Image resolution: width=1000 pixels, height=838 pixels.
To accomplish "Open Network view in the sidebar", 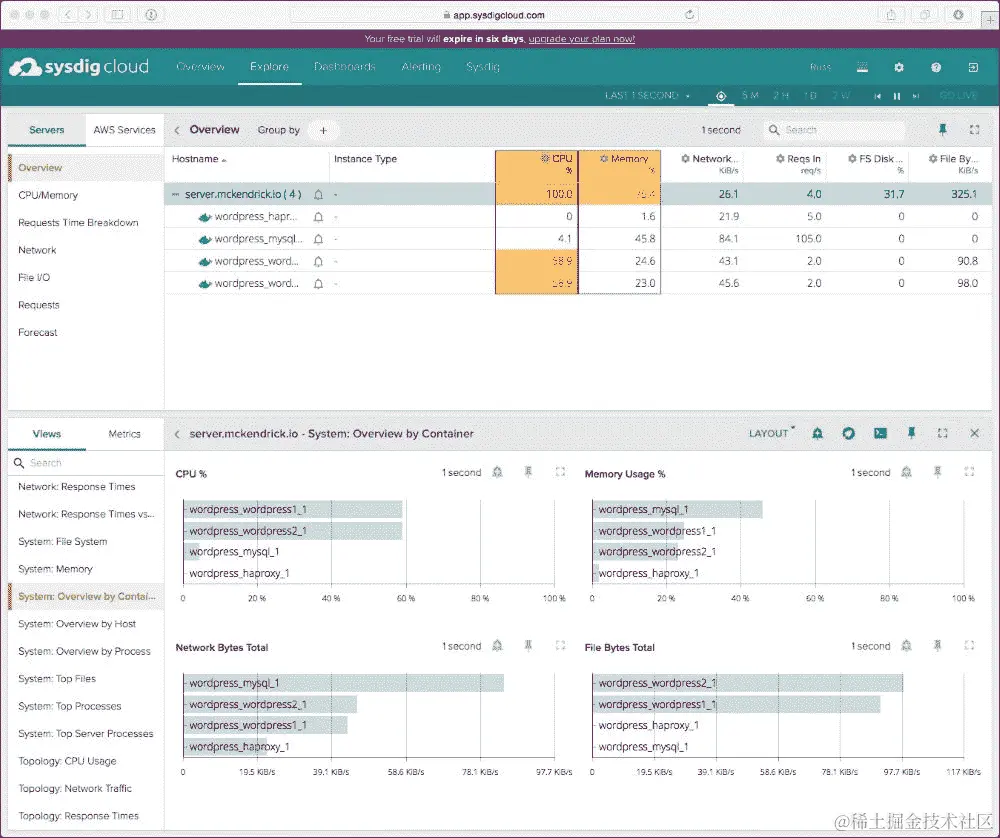I will tap(37, 250).
